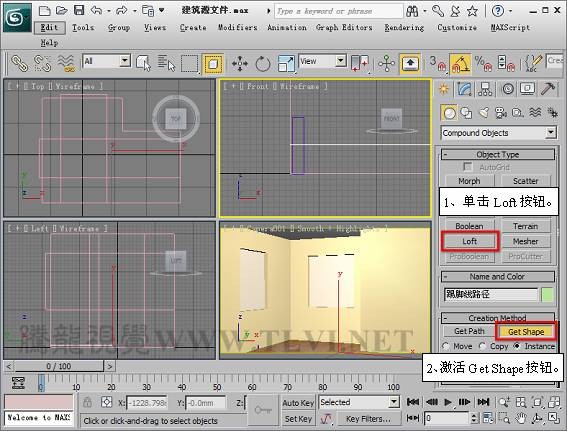Image resolution: width=567 pixels, height=431 pixels.
Task: Toggle the 3D Snaps icon
Action: point(438,63)
